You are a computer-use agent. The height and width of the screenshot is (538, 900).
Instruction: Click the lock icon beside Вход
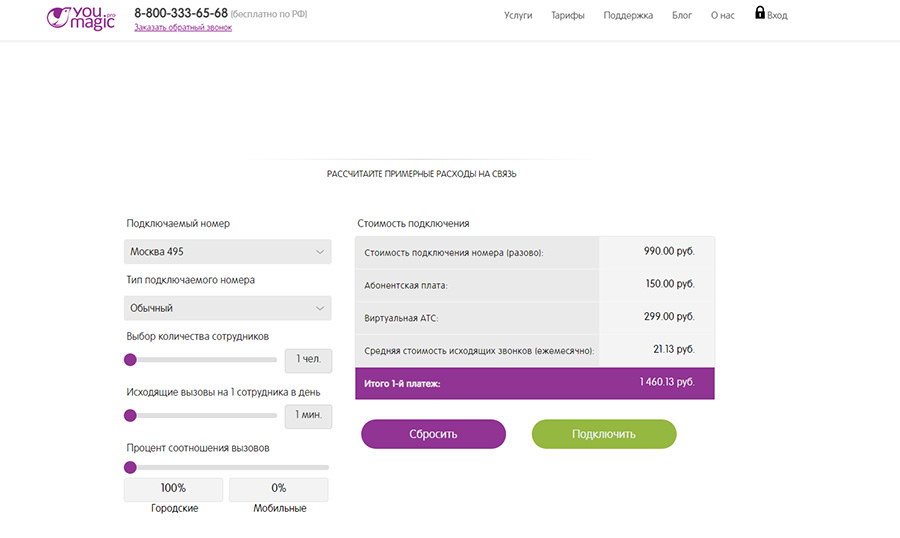click(x=760, y=13)
